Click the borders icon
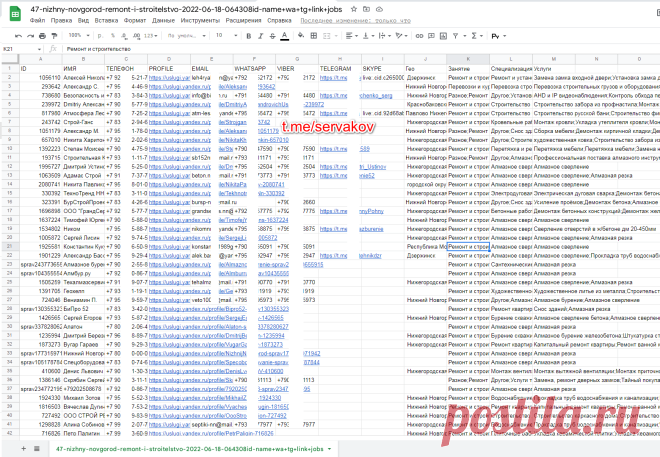The image size is (660, 457). tap(314, 36)
